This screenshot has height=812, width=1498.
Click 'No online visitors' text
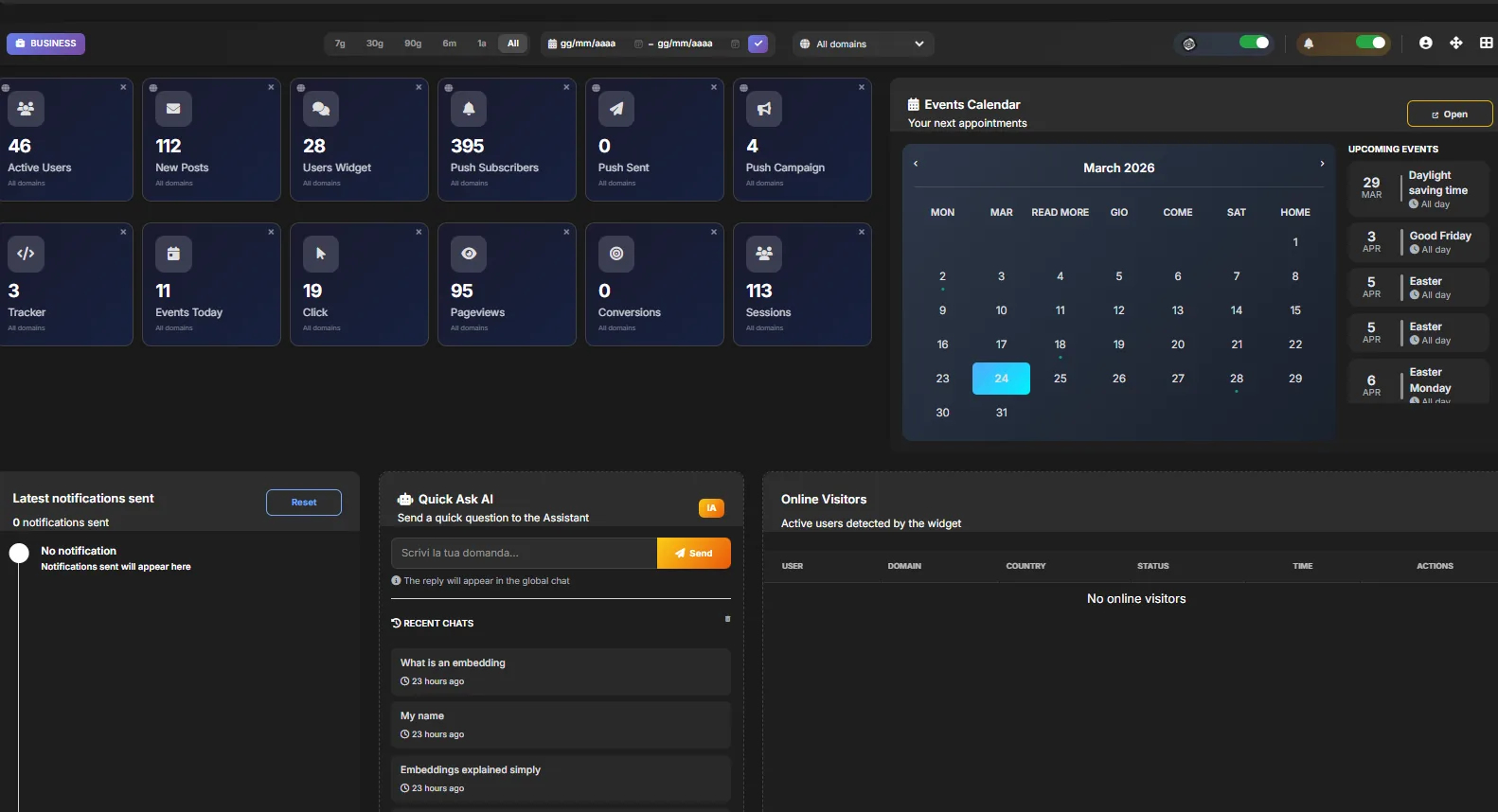tap(1136, 599)
